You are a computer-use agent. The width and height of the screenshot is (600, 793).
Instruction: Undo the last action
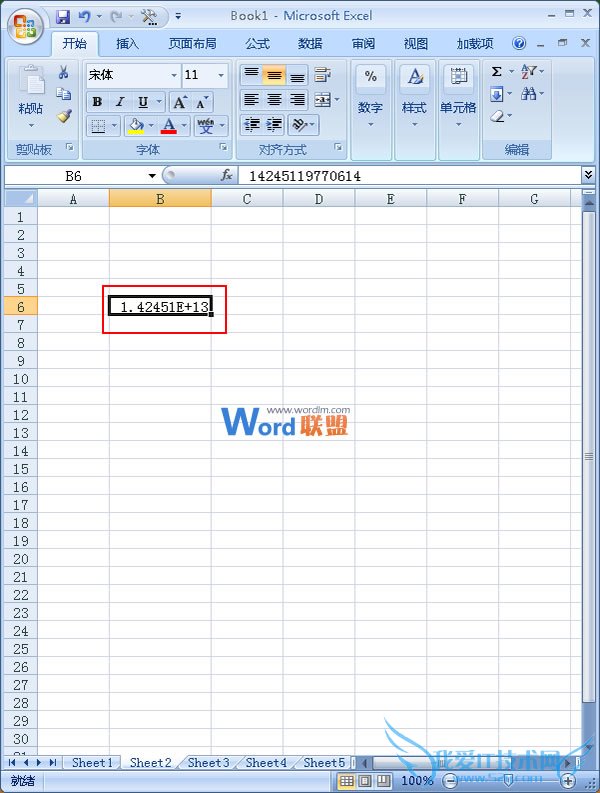click(84, 17)
